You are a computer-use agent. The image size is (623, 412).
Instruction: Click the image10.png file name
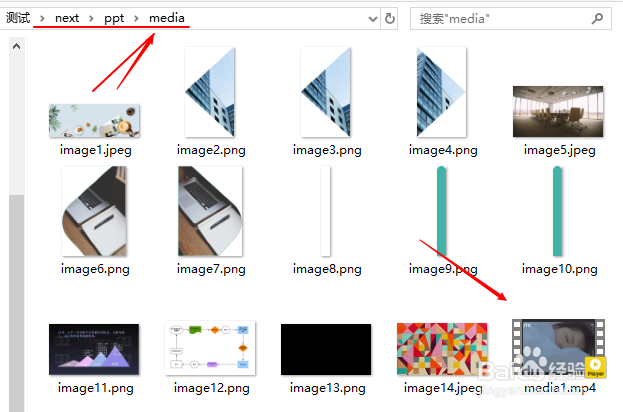point(559,269)
